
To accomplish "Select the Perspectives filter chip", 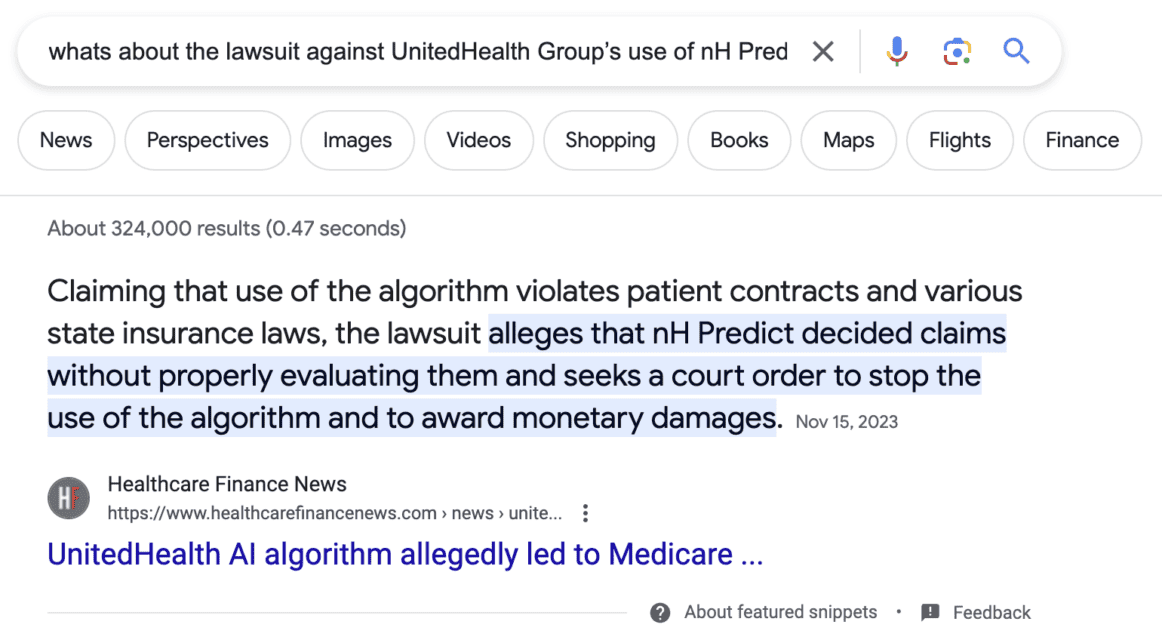I will pyautogui.click(x=207, y=140).
